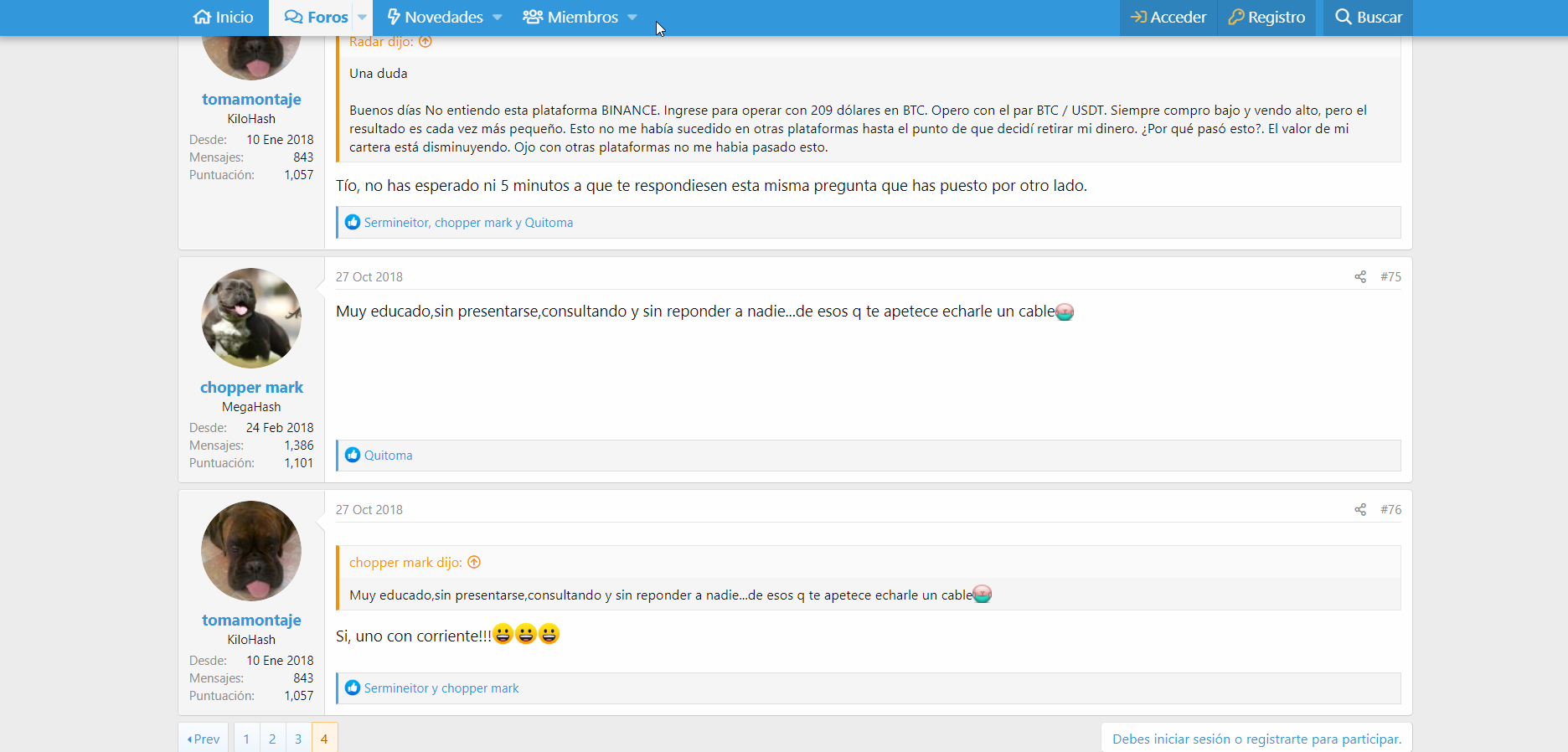Expand the Foros dropdown arrow
Image resolution: width=1568 pixels, height=752 pixels.
click(x=363, y=18)
